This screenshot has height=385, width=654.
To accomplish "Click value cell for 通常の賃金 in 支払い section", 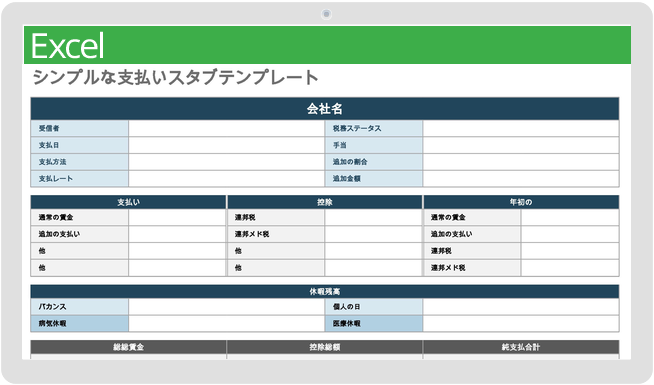I will [x=177, y=217].
